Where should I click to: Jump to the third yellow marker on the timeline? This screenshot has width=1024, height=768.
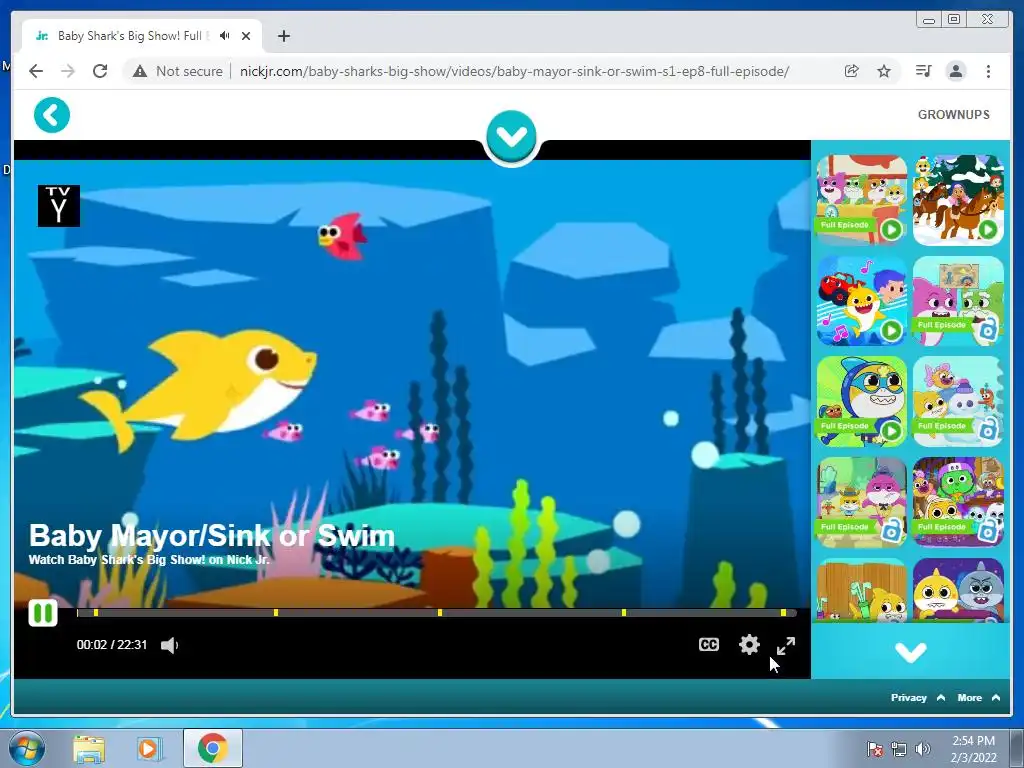[x=440, y=613]
